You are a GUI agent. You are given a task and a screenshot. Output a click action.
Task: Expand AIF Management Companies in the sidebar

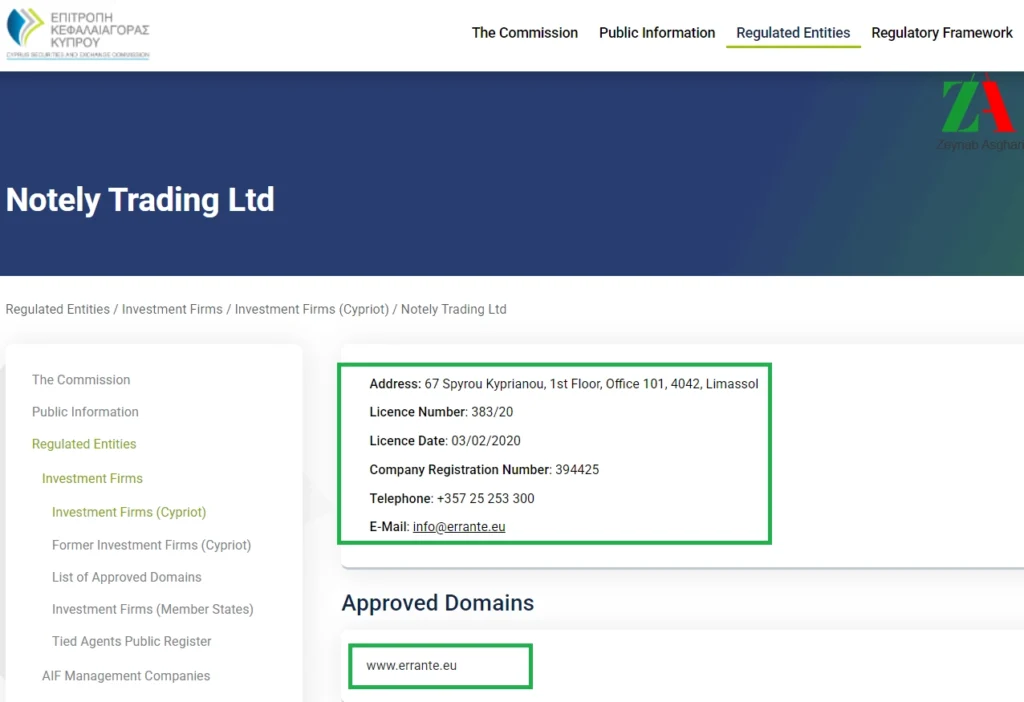tap(126, 676)
